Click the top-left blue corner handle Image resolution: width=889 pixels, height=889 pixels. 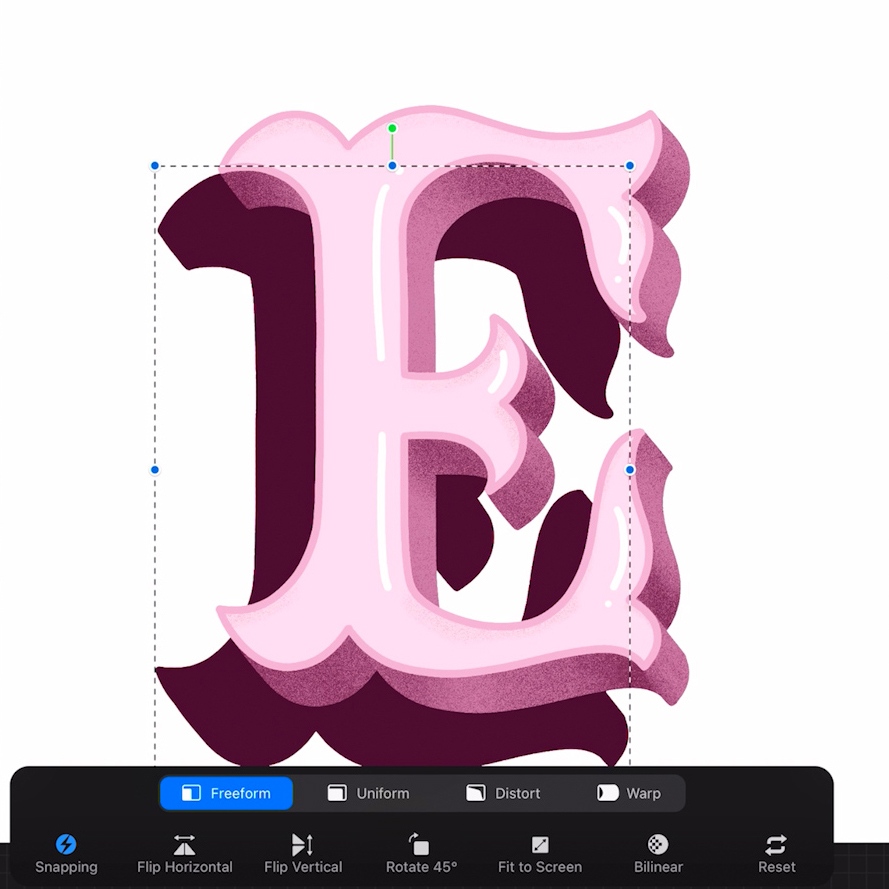[155, 166]
